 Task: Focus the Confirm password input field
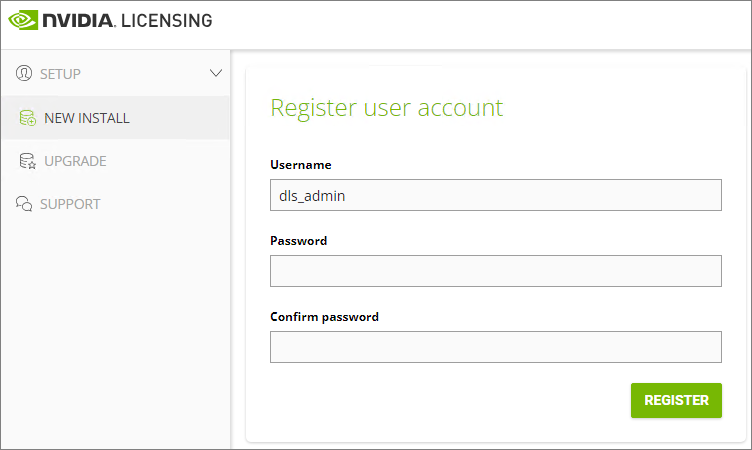pyautogui.click(x=495, y=347)
